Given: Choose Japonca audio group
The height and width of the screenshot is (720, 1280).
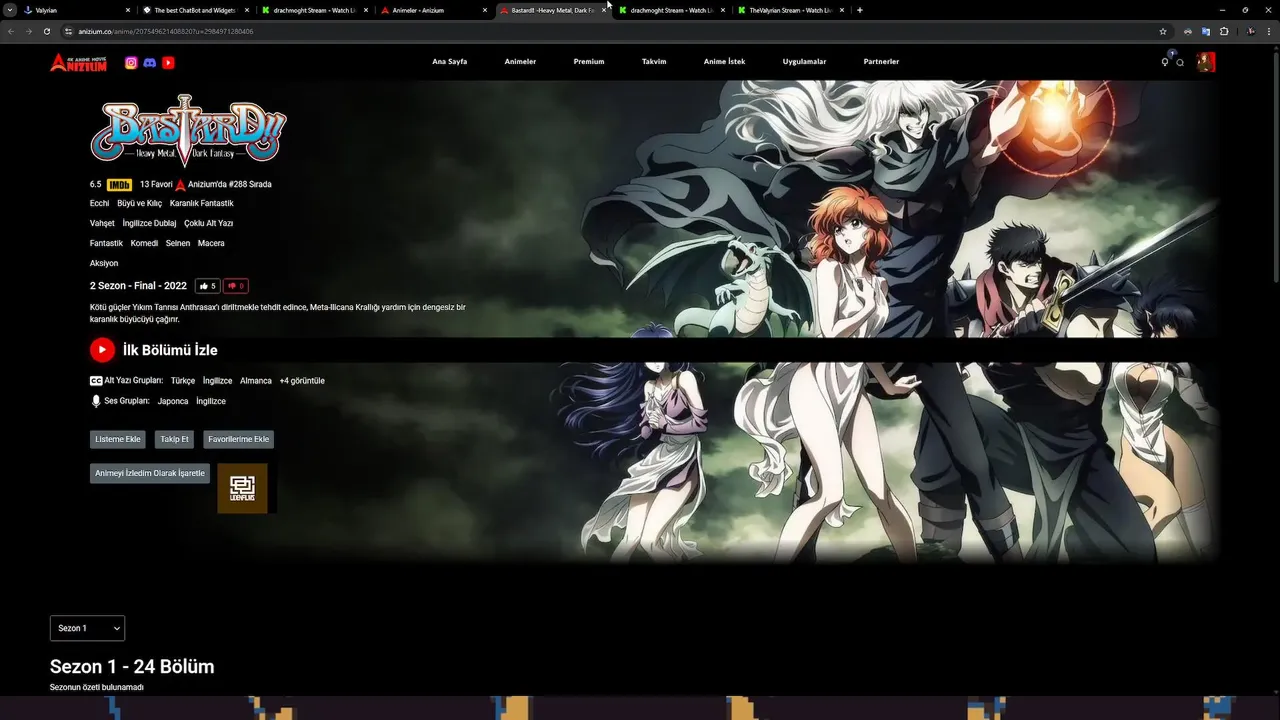Looking at the screenshot, I should click(x=173, y=401).
